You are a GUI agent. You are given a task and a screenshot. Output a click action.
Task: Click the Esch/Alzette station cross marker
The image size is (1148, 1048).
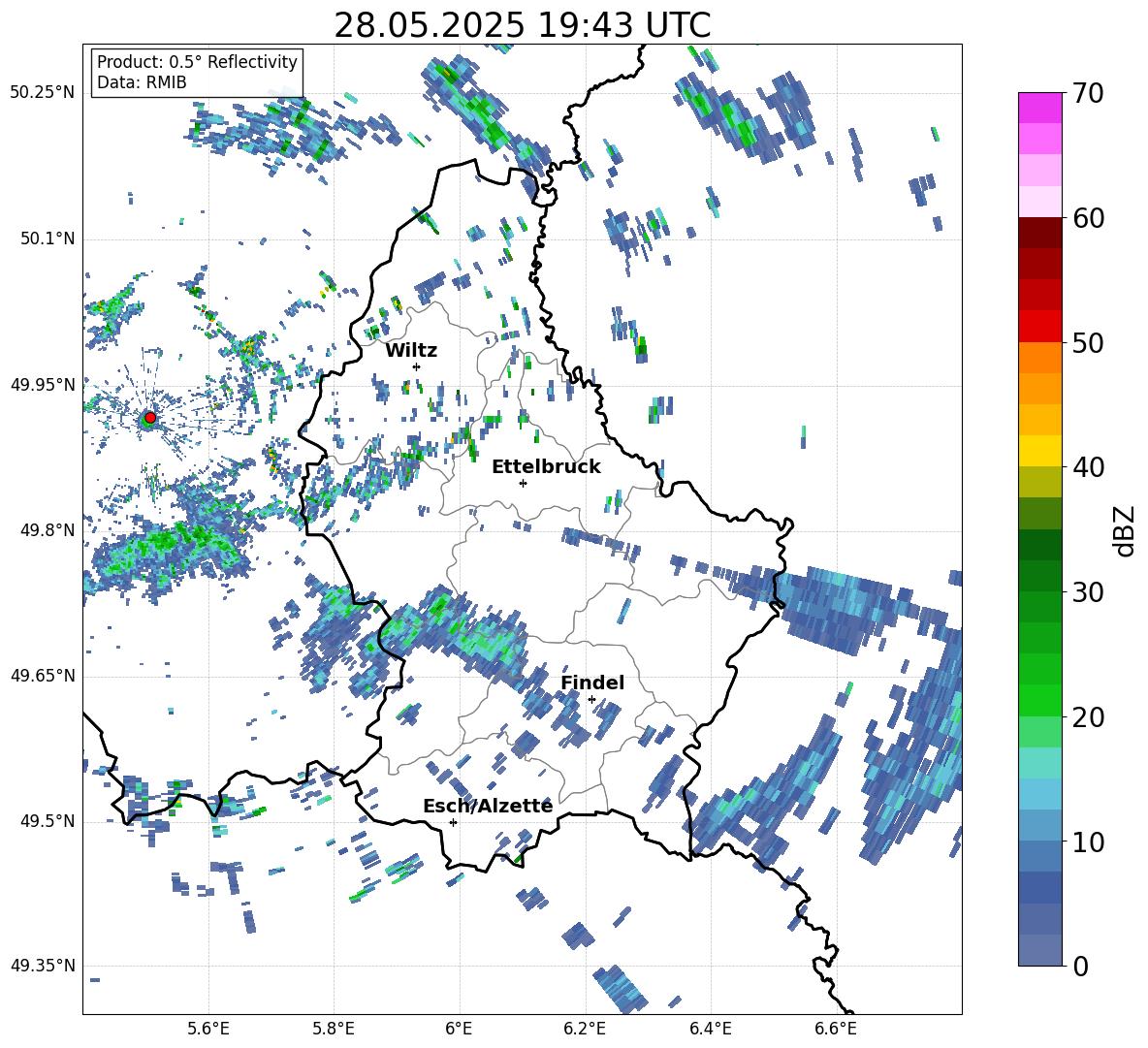(453, 822)
